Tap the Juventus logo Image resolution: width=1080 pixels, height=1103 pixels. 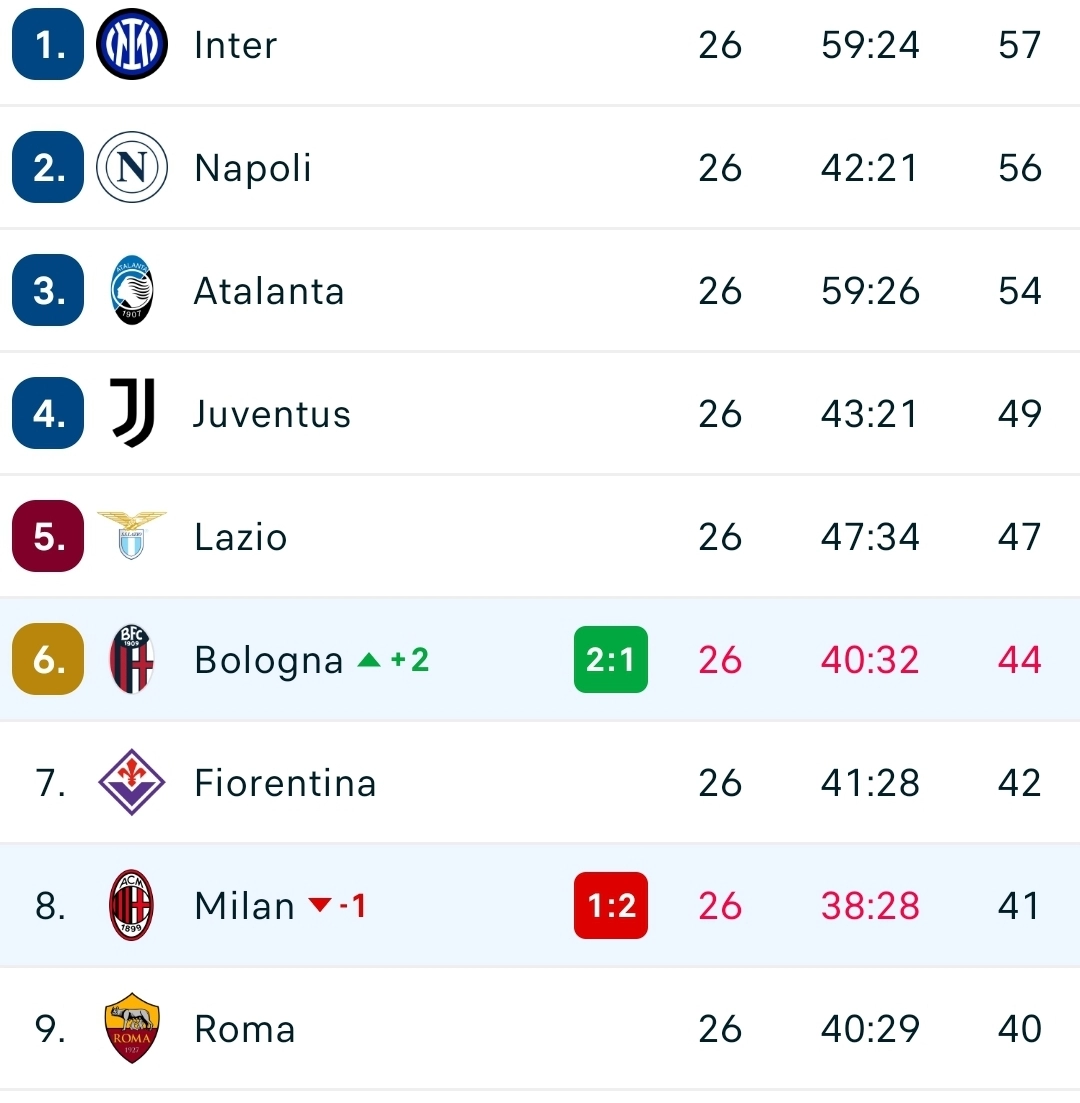[131, 413]
